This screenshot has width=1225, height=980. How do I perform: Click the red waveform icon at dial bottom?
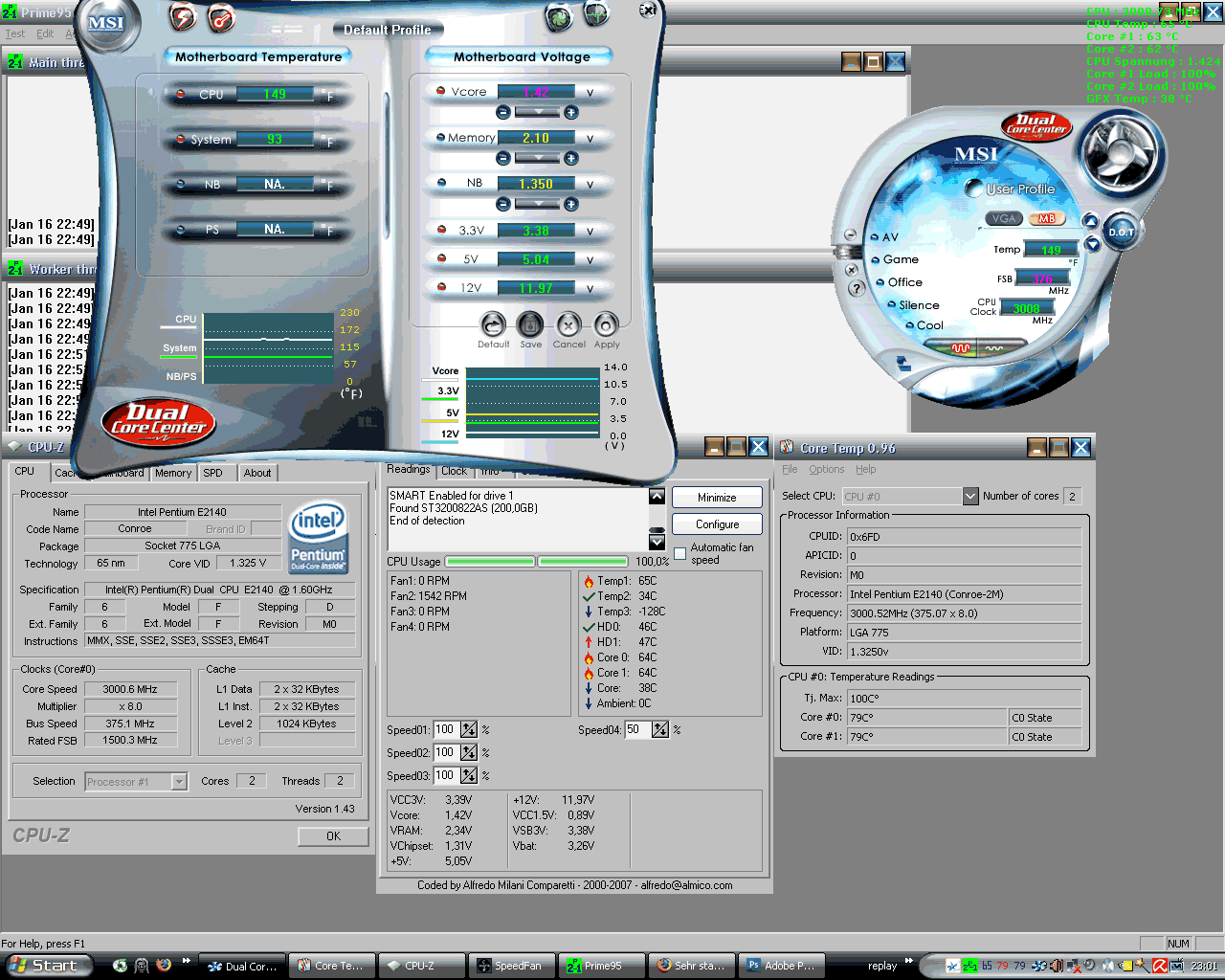click(x=962, y=349)
